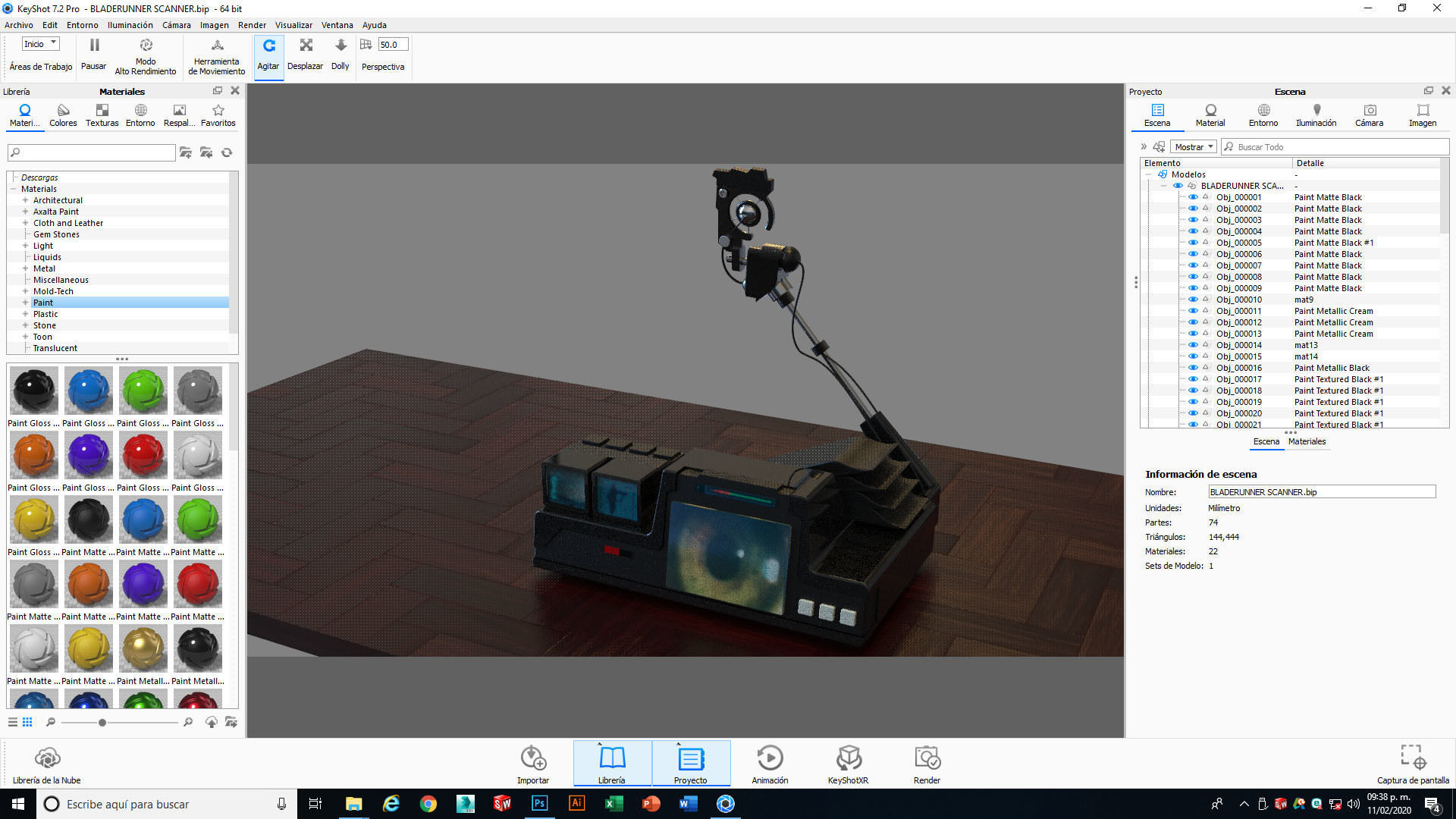This screenshot has height=819, width=1456.
Task: Open the Cámara project tab
Action: 1369,115
